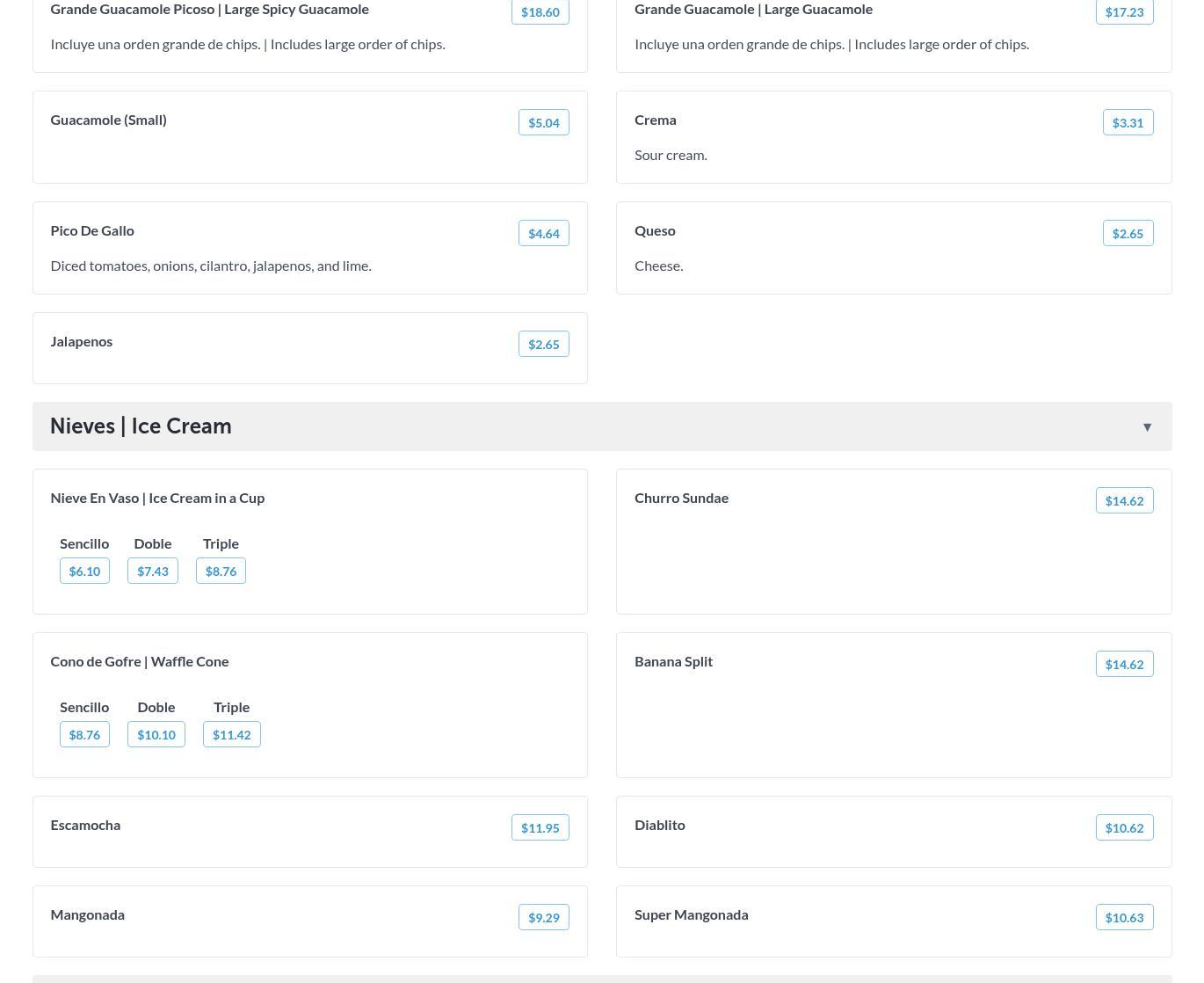1204x983 pixels.
Task: Select the $17.23 Large Guacamole price
Action: tap(1124, 12)
